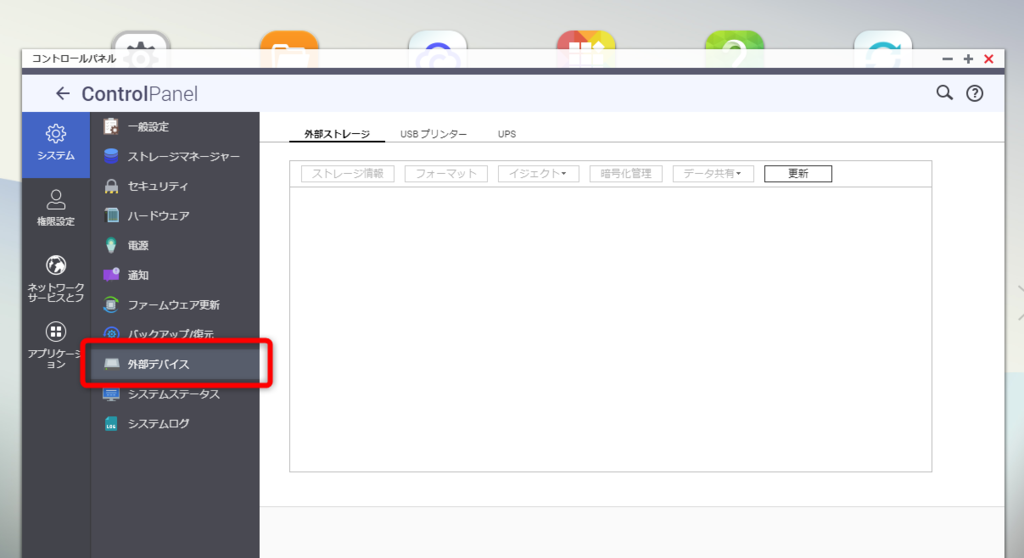Click the 暗号化管理 button
1024x558 pixels.
coord(626,174)
